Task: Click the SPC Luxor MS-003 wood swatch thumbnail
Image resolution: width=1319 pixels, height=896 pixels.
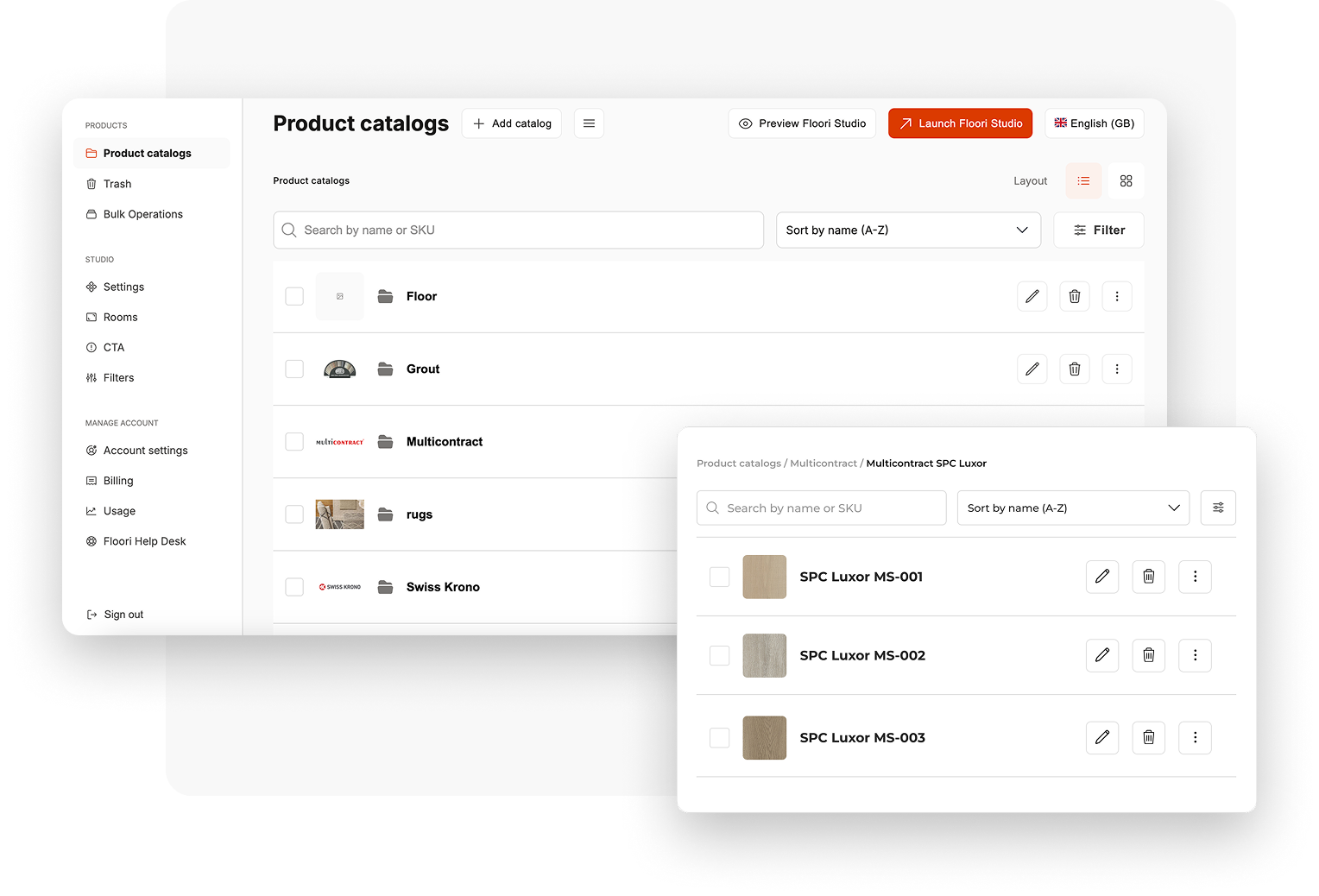Action: pyautogui.click(x=764, y=737)
